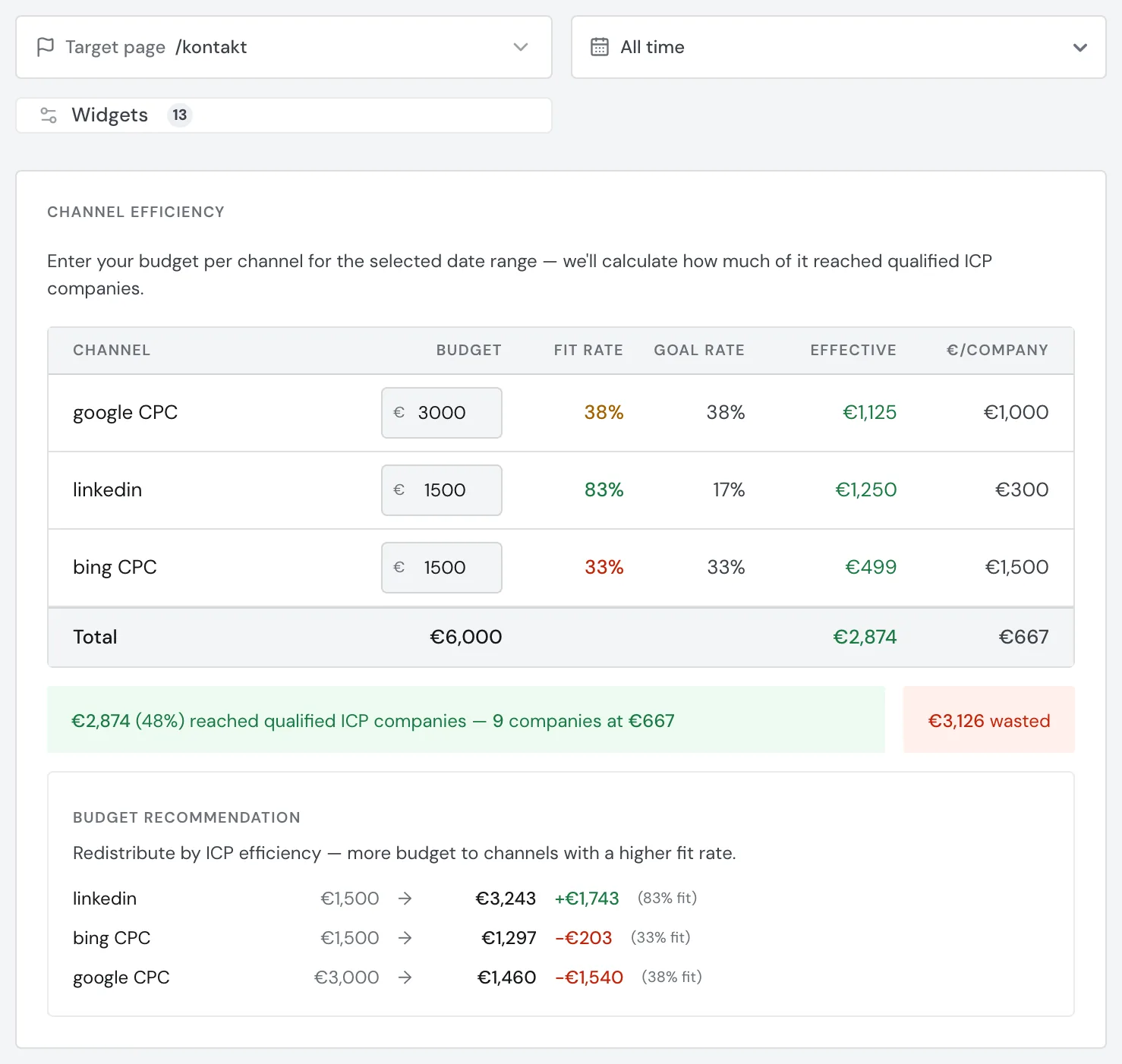Screen dimensions: 1122x1064
Task: Select the bing CPC channel name in table
Action: point(115,568)
